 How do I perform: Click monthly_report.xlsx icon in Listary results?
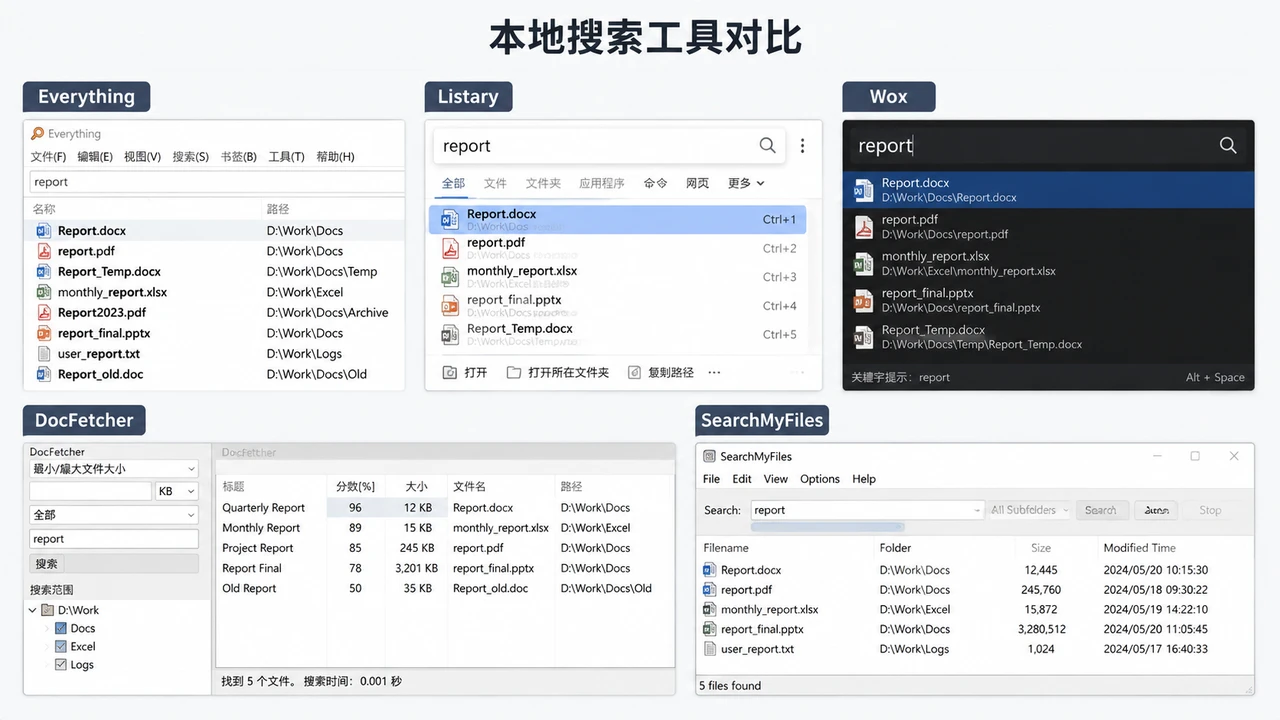coord(450,277)
